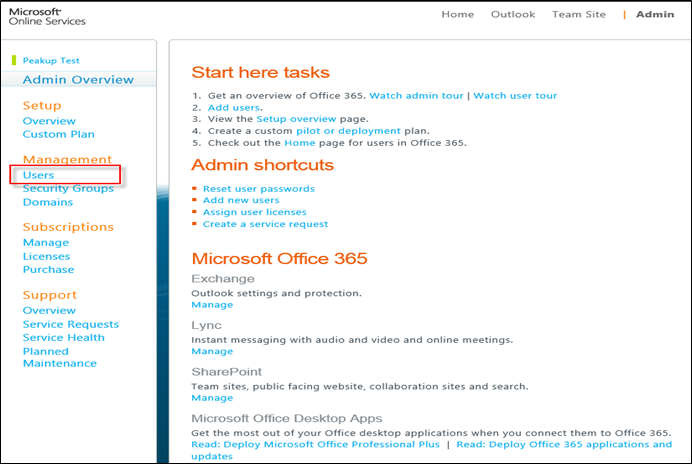Select the Admin top navigation item
Image resolution: width=692 pixels, height=464 pixels.
pos(655,15)
